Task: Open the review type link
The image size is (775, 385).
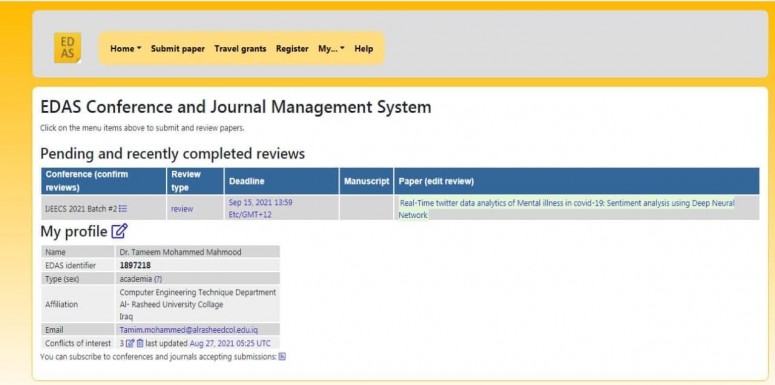Action: coord(182,209)
